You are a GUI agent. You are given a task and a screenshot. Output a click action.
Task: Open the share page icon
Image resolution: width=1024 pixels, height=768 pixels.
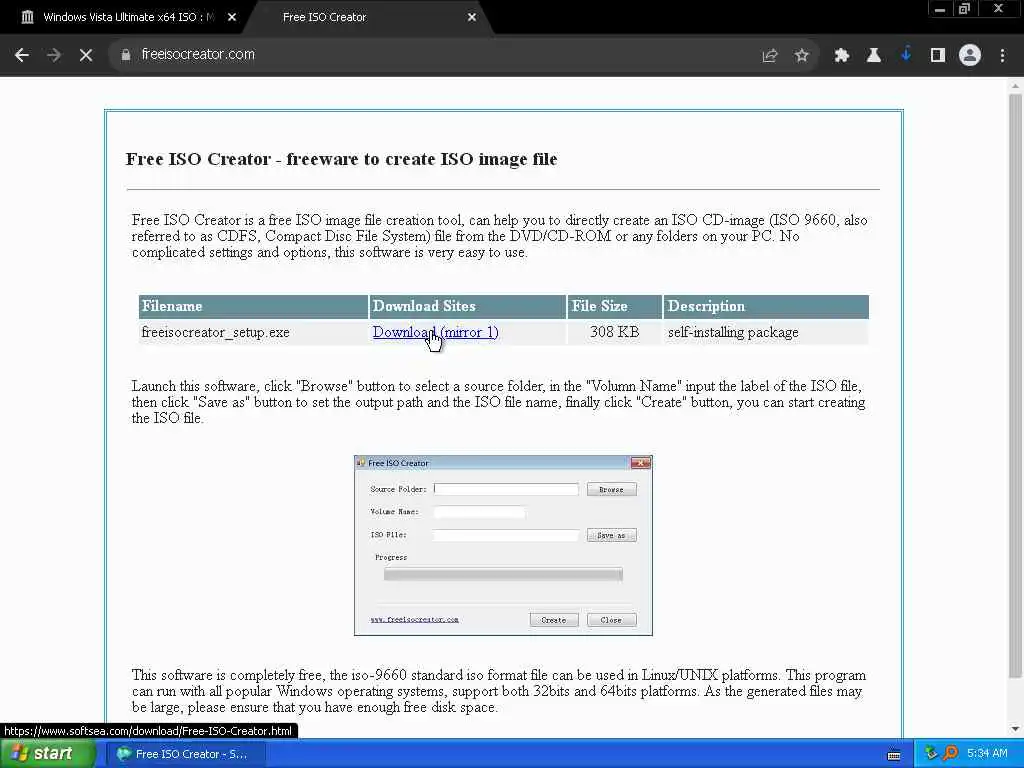click(x=770, y=56)
